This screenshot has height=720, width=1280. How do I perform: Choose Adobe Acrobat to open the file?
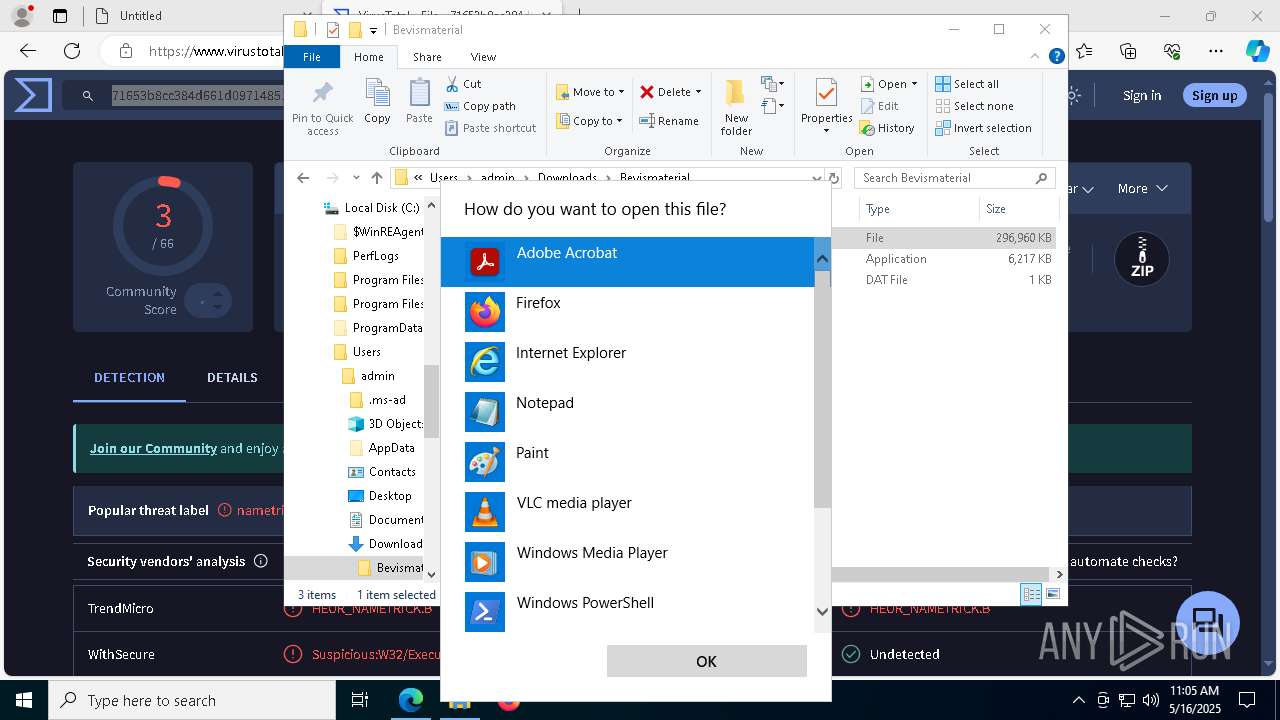pos(627,262)
